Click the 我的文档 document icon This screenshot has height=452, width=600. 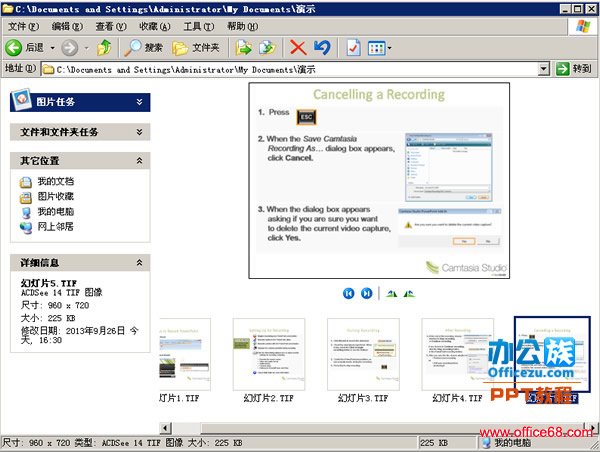point(26,182)
